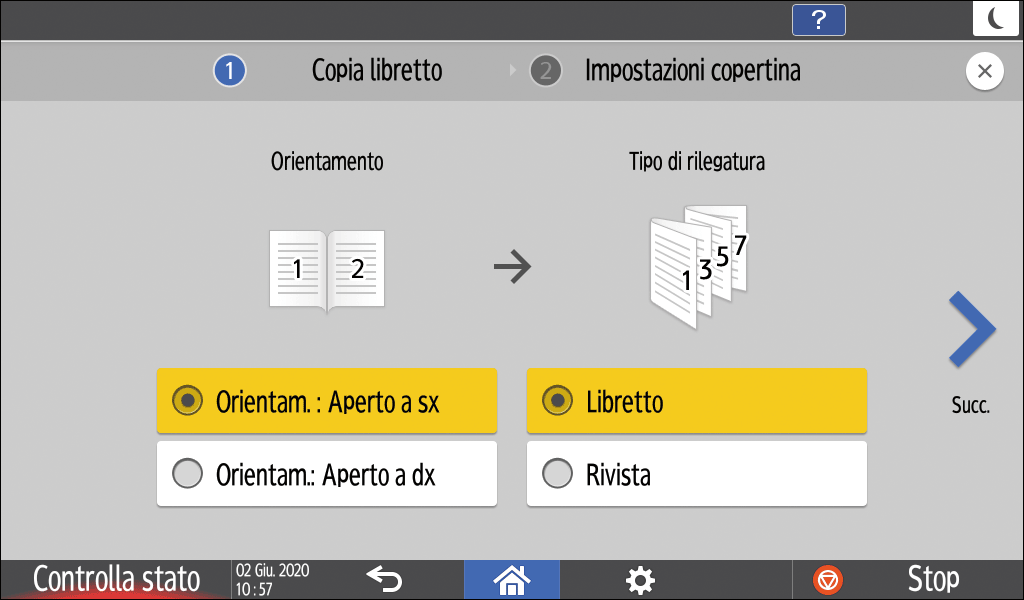Open step 1 Copia libretto
Viewport: 1024px width, 600px height.
[376, 71]
